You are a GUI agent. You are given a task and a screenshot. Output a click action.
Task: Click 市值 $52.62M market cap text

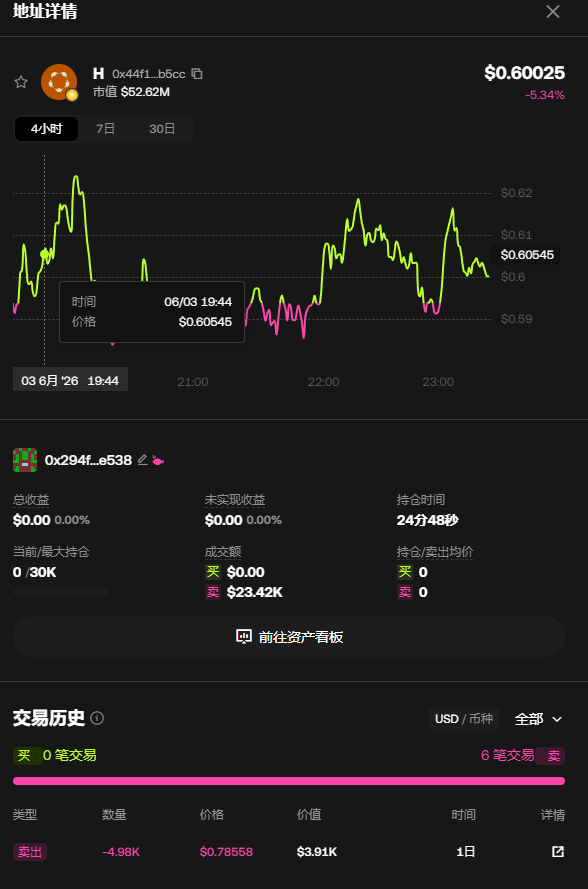132,92
